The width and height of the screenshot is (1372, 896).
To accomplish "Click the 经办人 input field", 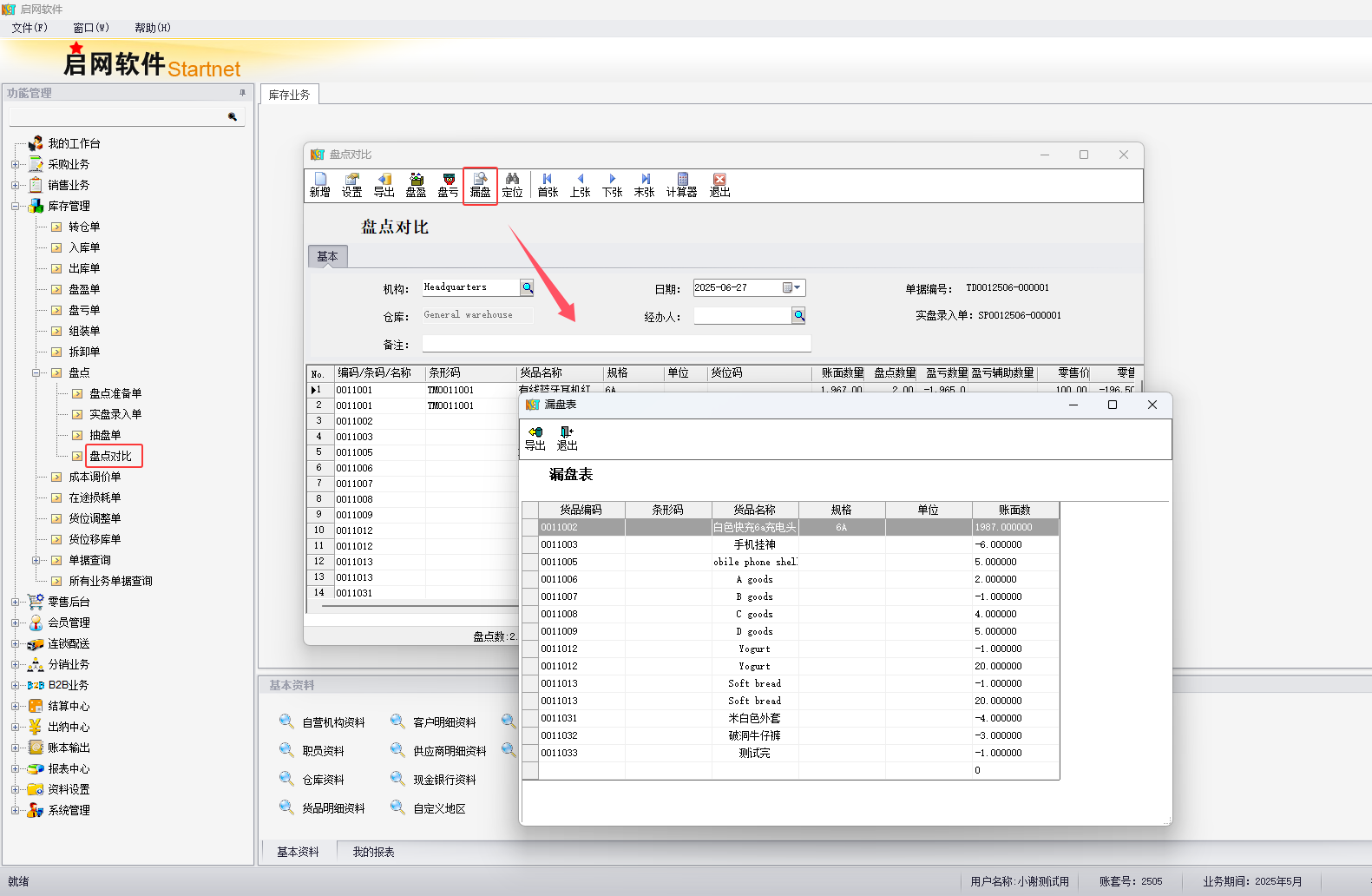I will click(x=742, y=315).
